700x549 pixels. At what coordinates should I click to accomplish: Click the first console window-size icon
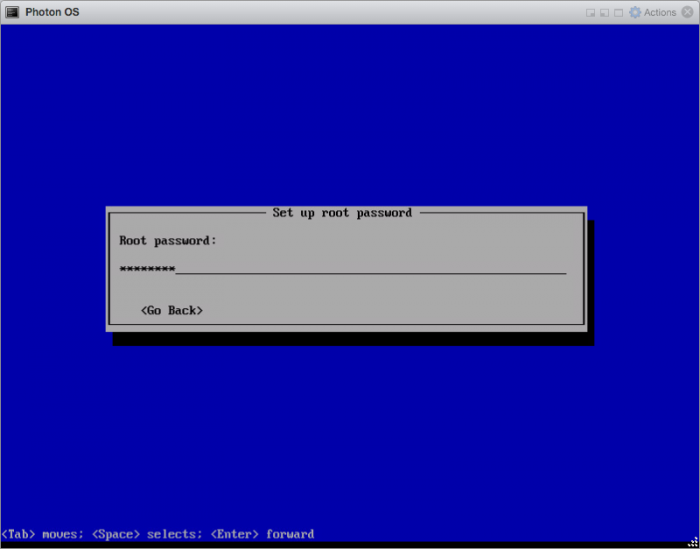pyautogui.click(x=590, y=13)
